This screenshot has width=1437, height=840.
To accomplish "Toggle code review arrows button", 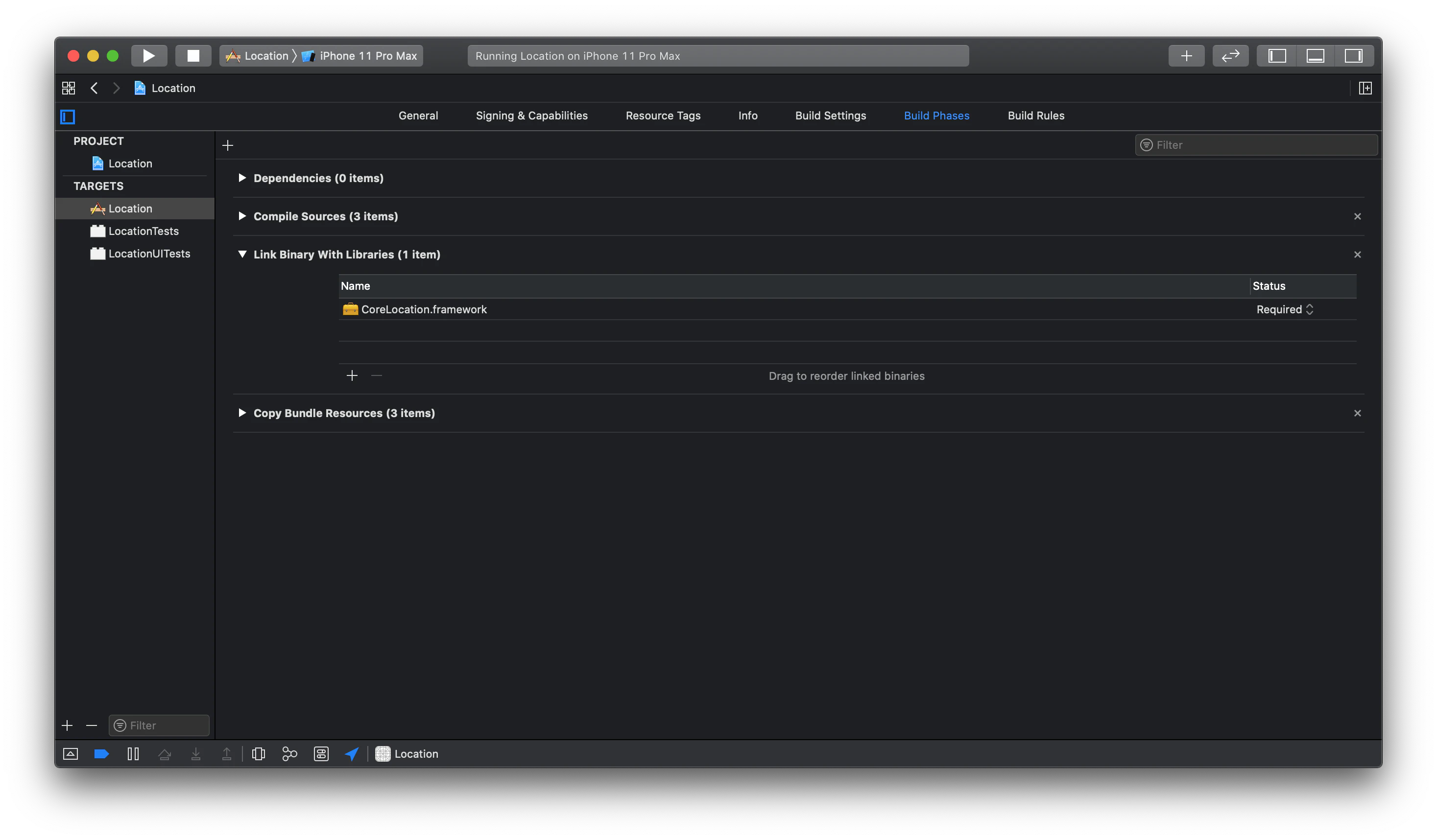I will click(1230, 56).
